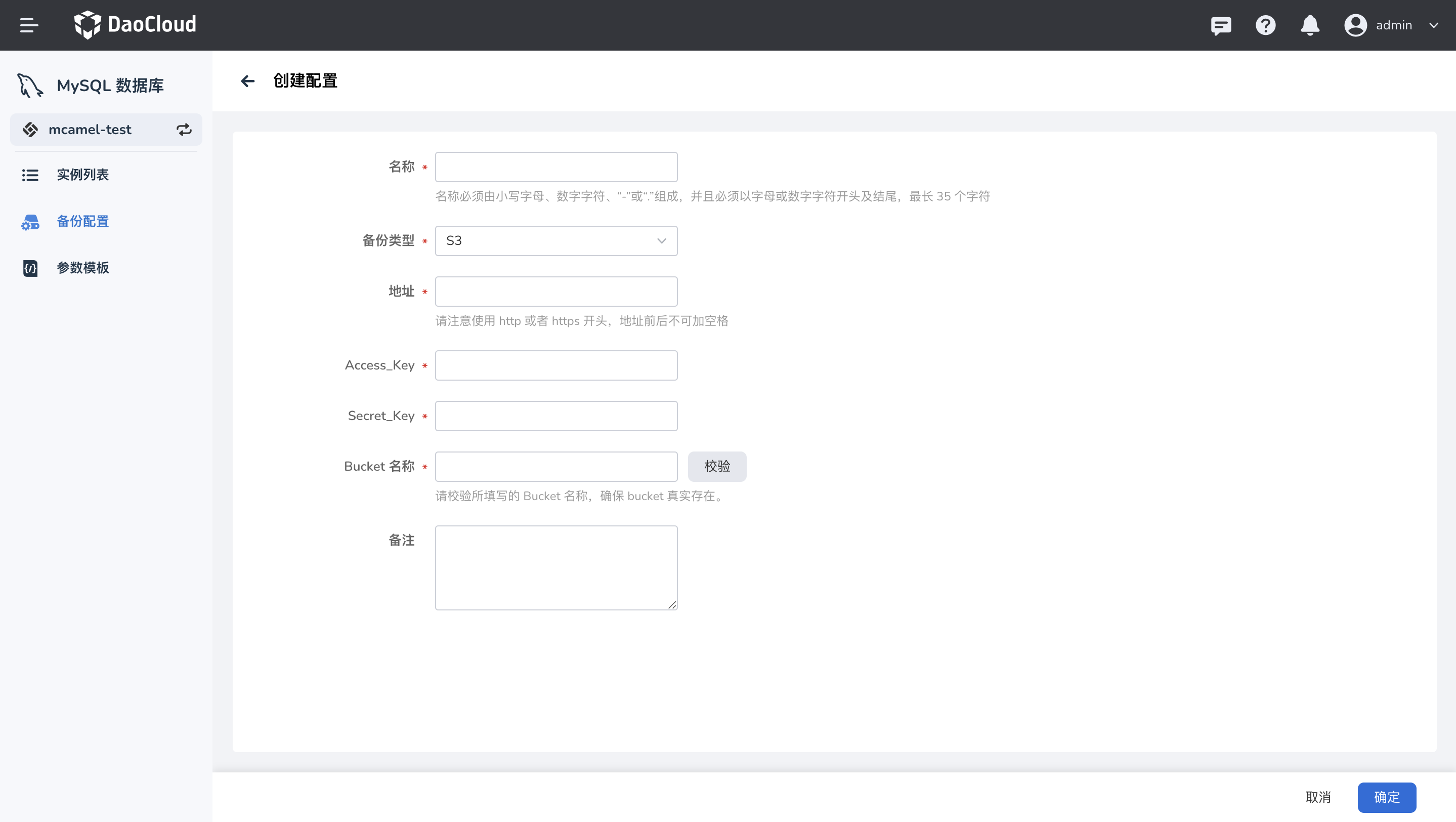Screen dimensions: 1456x822
Task: Click the 校验 button to verify bucket
Action: [x=717, y=466]
